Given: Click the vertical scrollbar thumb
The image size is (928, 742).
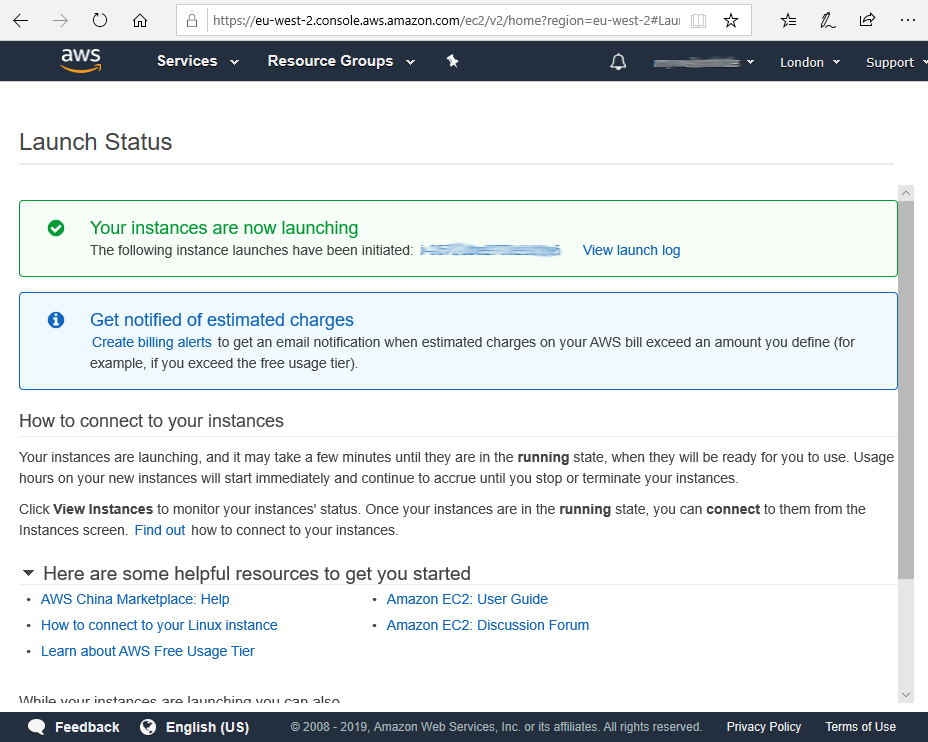Looking at the screenshot, I should 906,389.
